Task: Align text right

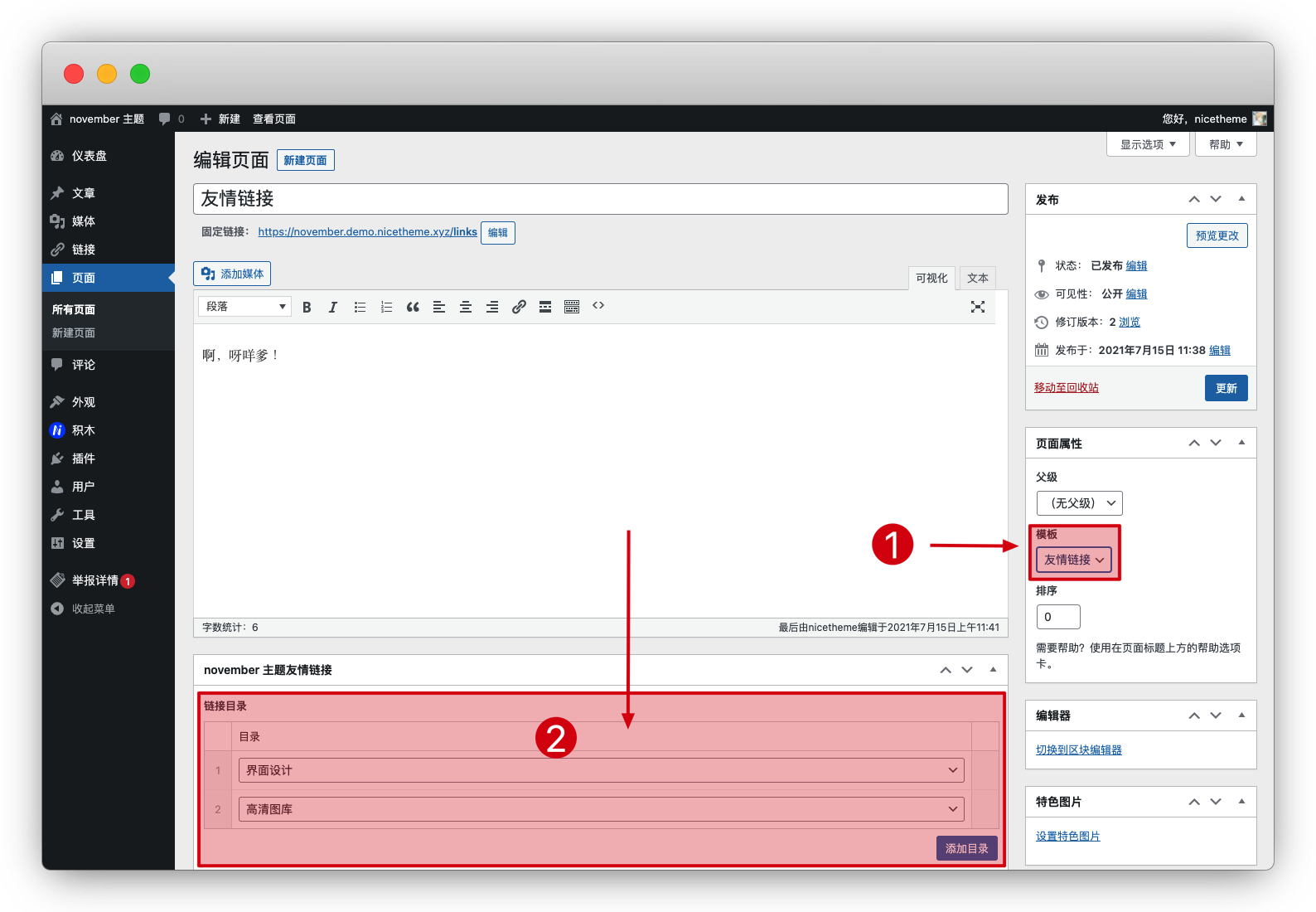Action: 492,307
